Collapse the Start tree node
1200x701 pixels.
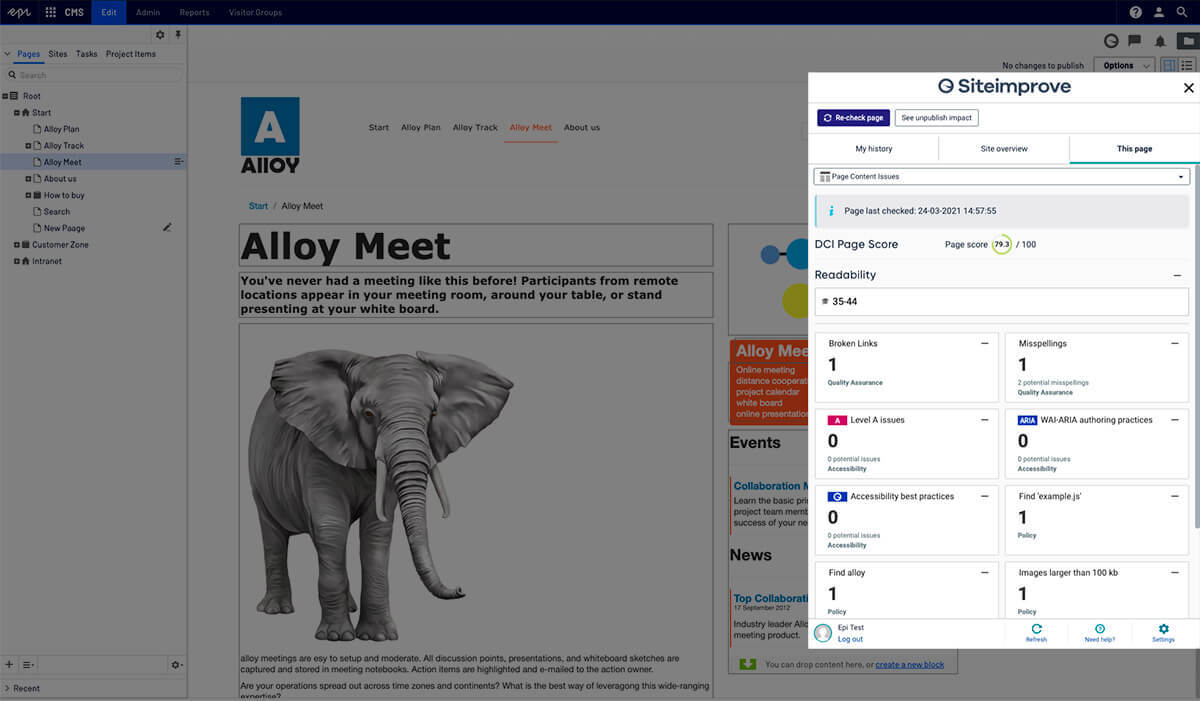click(x=16, y=112)
